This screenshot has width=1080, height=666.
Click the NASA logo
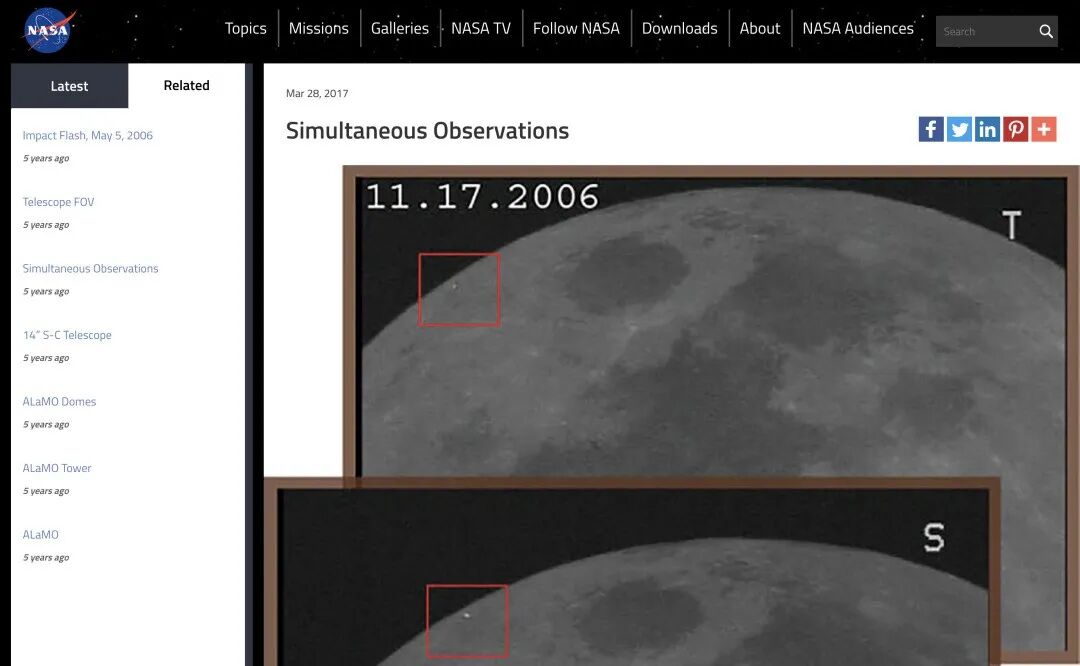[50, 30]
